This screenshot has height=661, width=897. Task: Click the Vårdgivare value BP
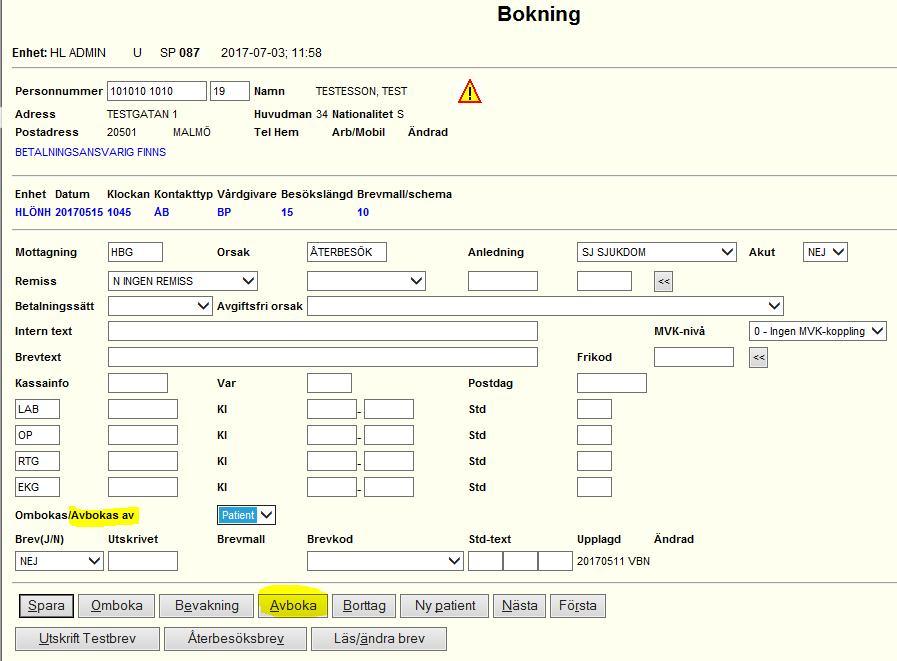(x=224, y=212)
